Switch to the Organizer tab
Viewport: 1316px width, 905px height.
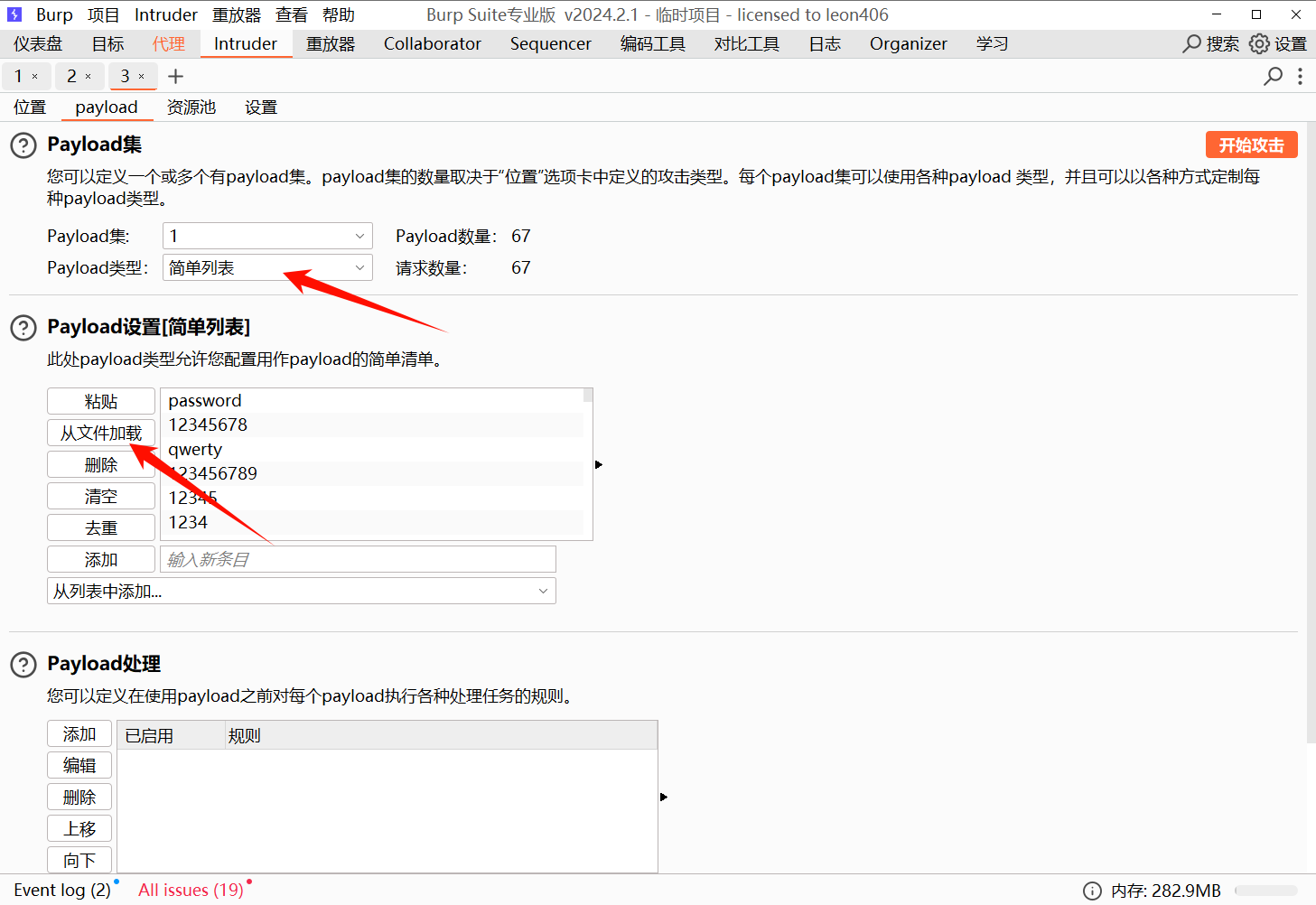(909, 43)
